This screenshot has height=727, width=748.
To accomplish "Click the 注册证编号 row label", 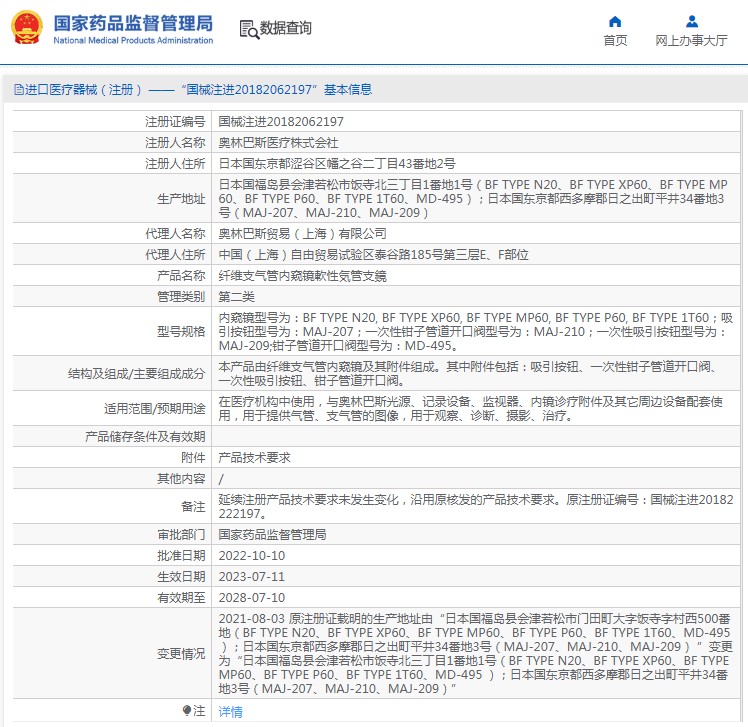I will click(175, 122).
